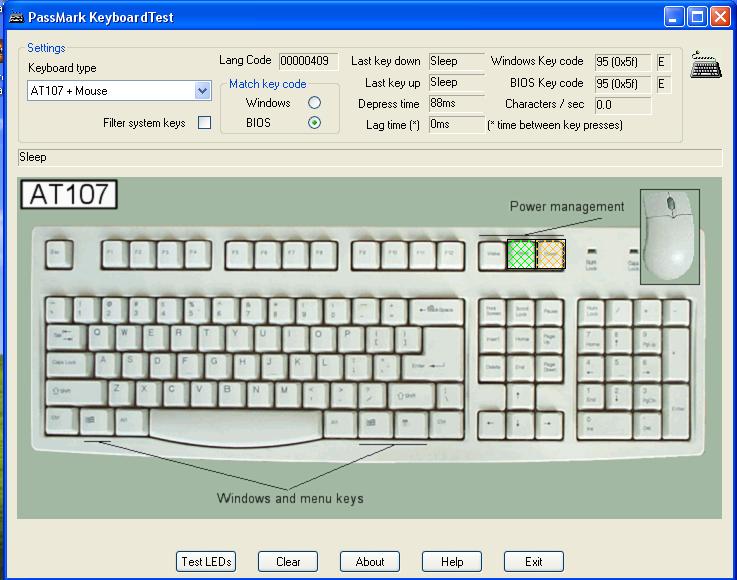The height and width of the screenshot is (580, 737).
Task: Click the left Shift key image
Action: pos(76,392)
